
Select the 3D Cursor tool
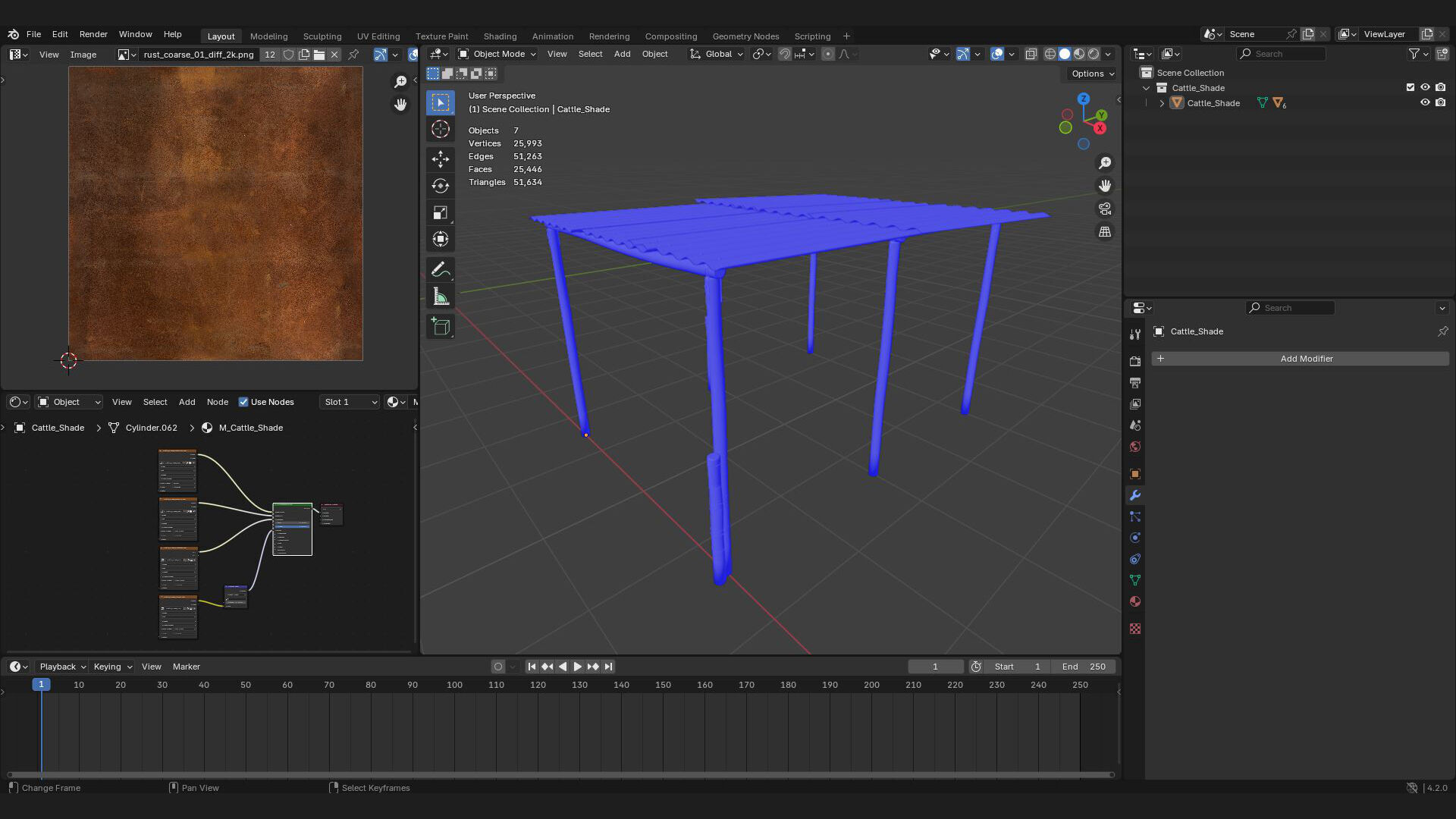[x=441, y=130]
